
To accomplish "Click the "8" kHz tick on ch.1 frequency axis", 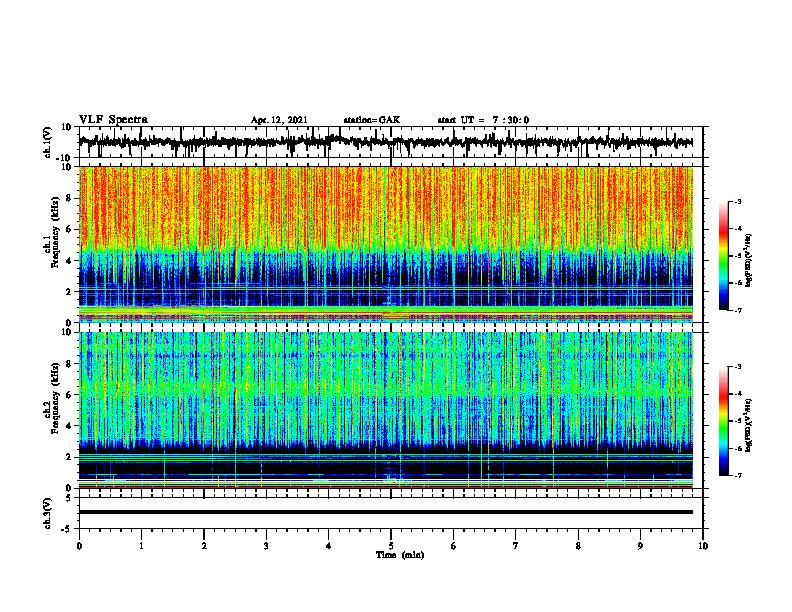I will pos(69,198).
